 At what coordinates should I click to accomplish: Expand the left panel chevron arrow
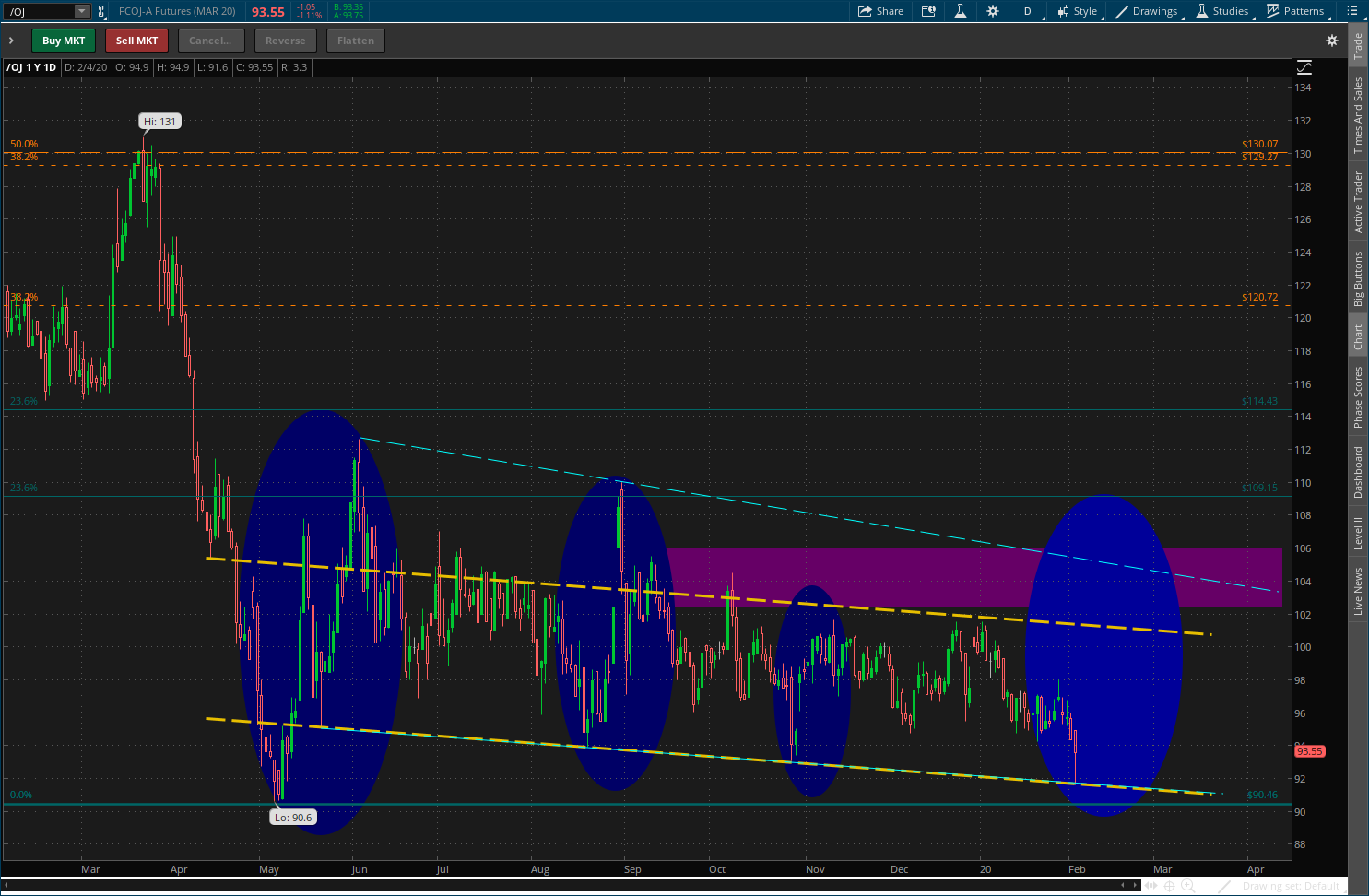click(x=11, y=41)
